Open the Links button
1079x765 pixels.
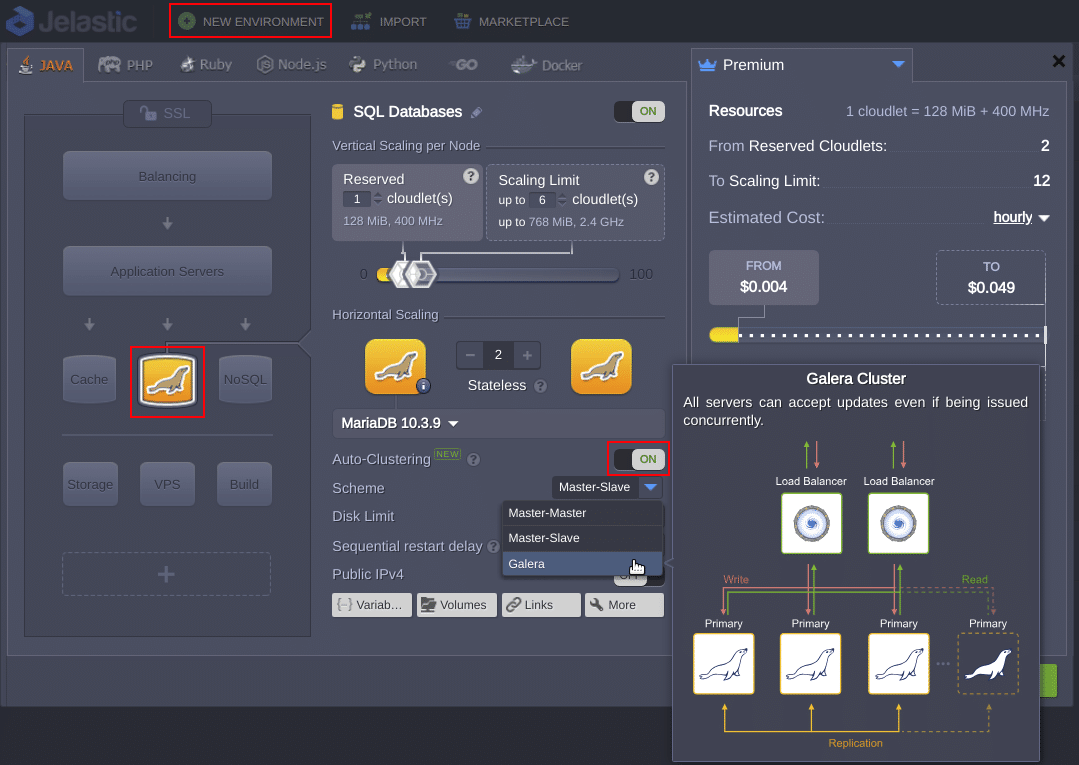coord(541,605)
